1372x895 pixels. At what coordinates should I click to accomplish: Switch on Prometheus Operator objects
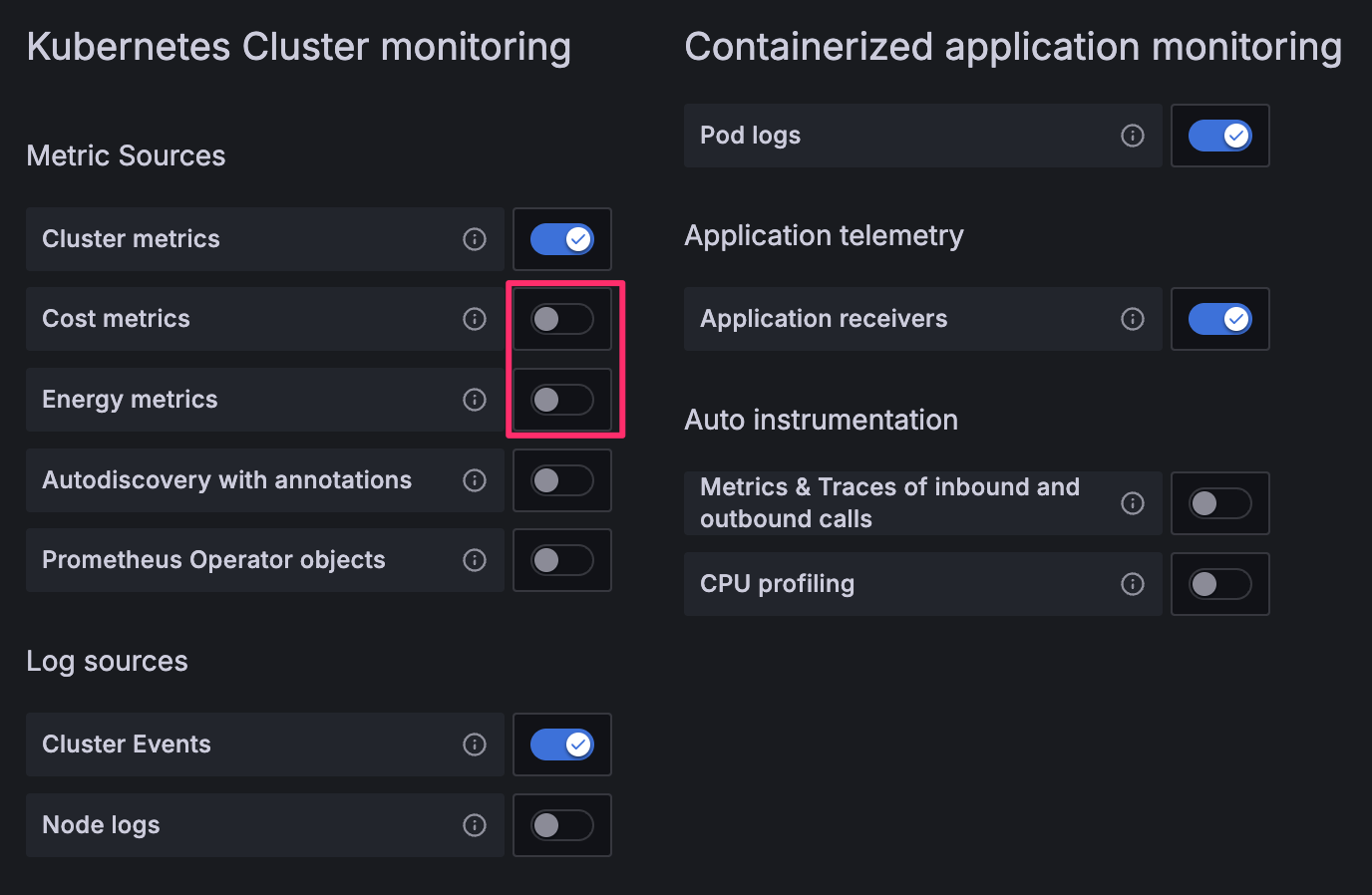click(x=562, y=560)
